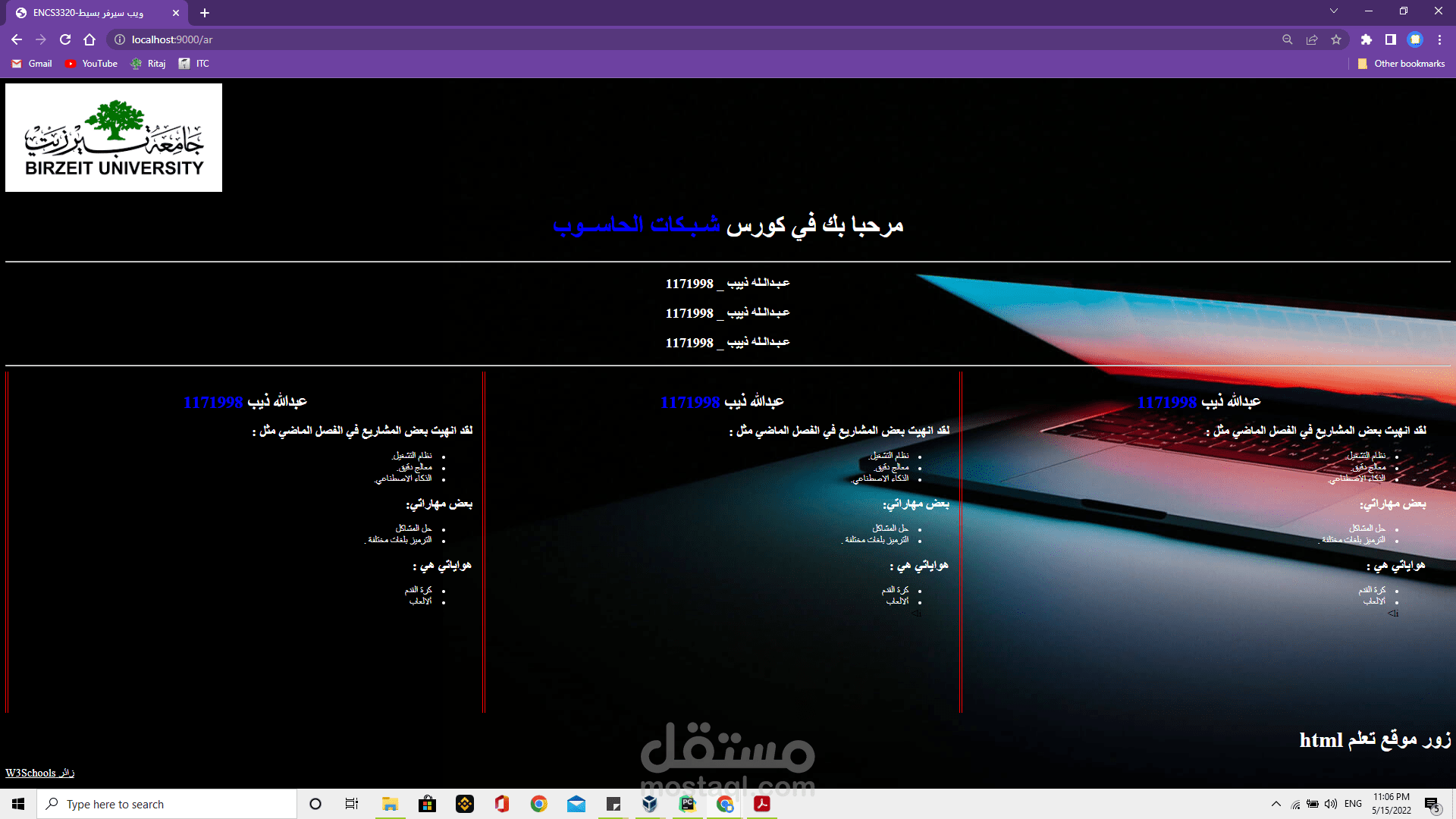Click the share page icon
The width and height of the screenshot is (1456, 819).
point(1312,39)
